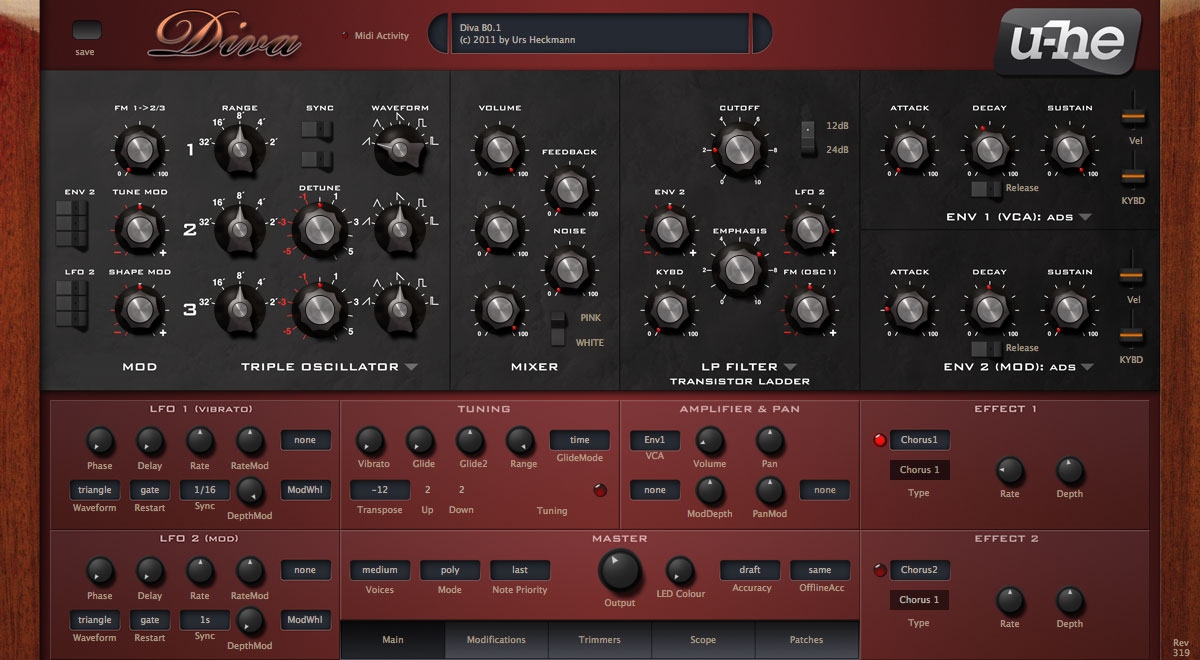Screen dimensions: 1200x660
Task: Click the Chorus1 effect slot button
Action: [x=920, y=440]
